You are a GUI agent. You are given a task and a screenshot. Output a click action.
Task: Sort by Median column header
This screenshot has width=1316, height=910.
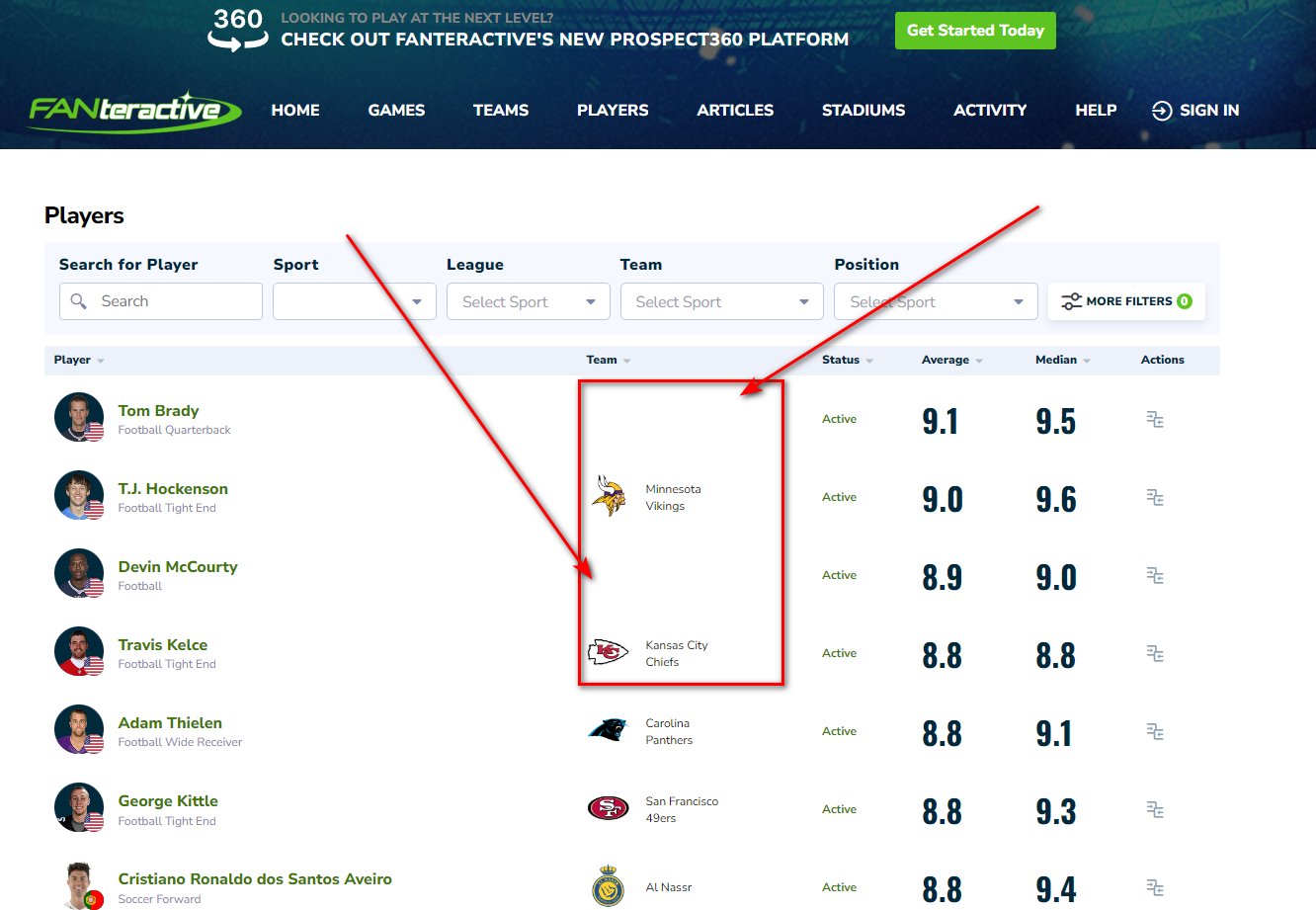tap(1063, 360)
